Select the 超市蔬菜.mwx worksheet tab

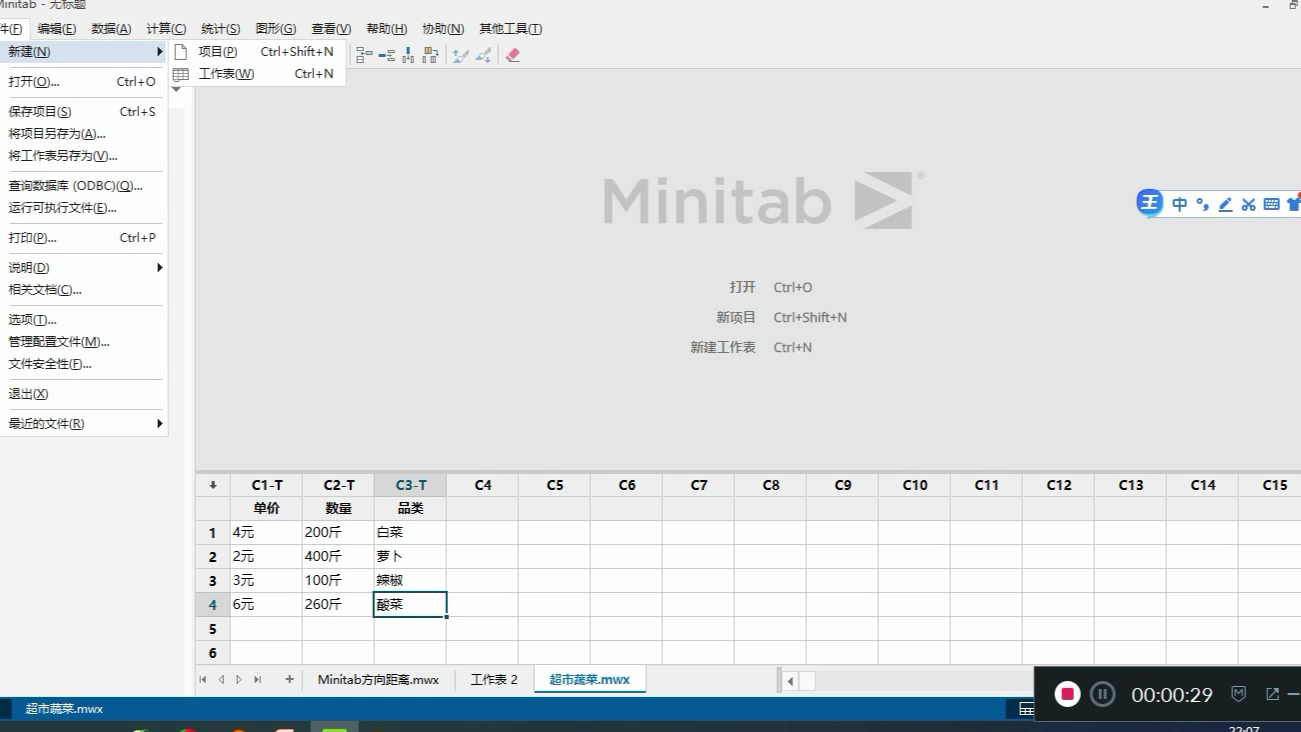click(589, 680)
